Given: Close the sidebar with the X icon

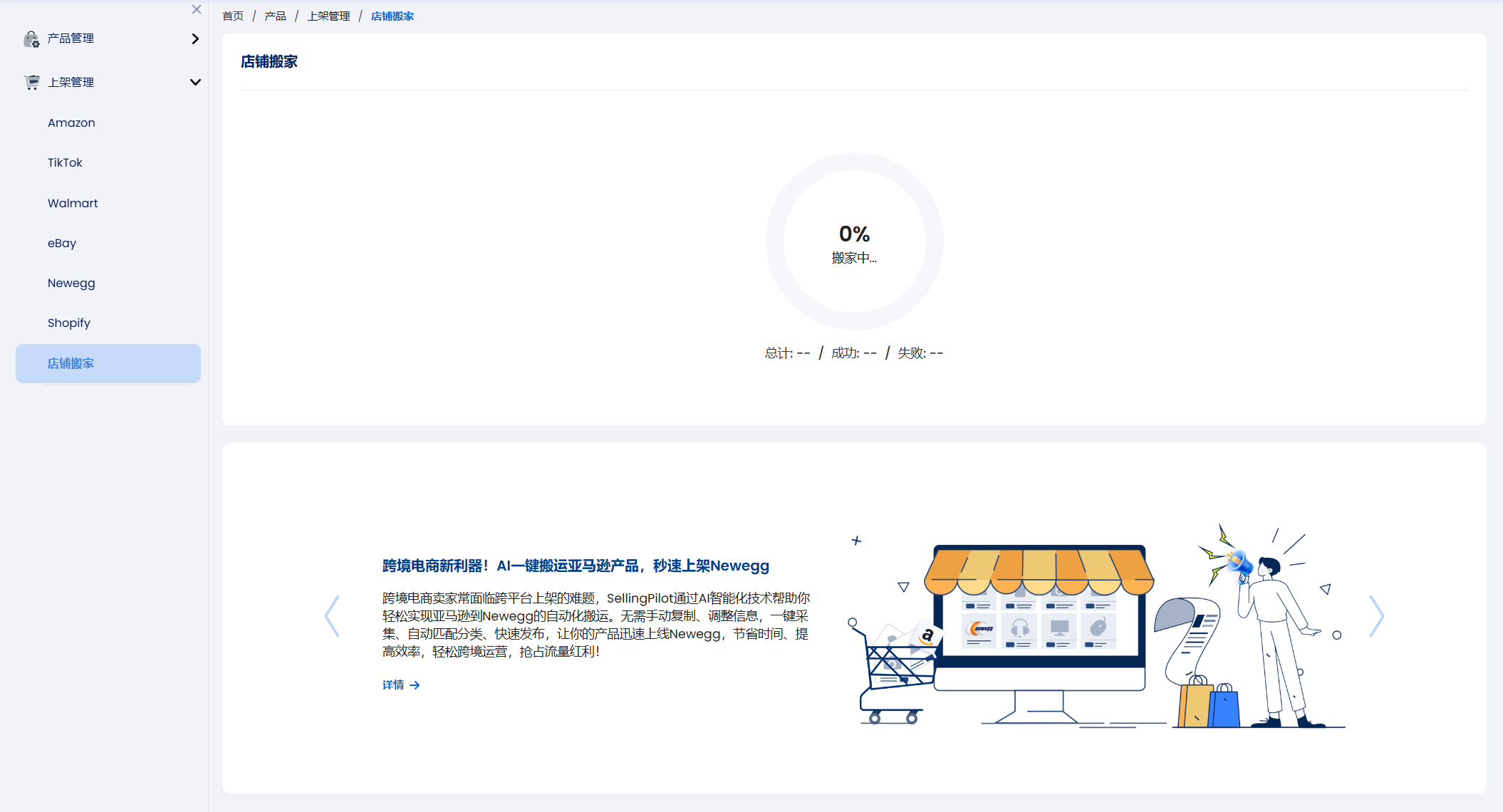Looking at the screenshot, I should [x=197, y=9].
